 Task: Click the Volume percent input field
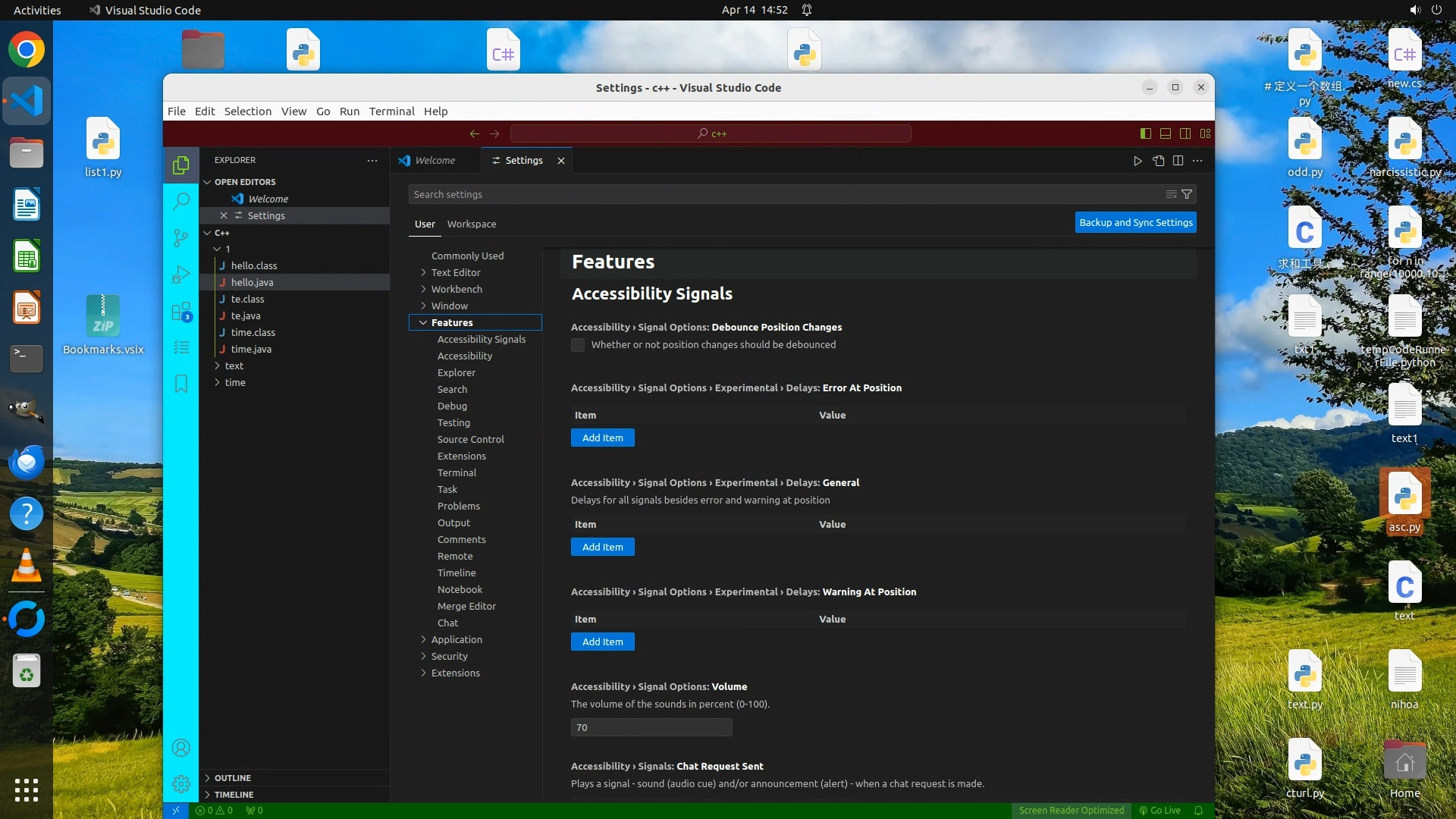coord(651,727)
